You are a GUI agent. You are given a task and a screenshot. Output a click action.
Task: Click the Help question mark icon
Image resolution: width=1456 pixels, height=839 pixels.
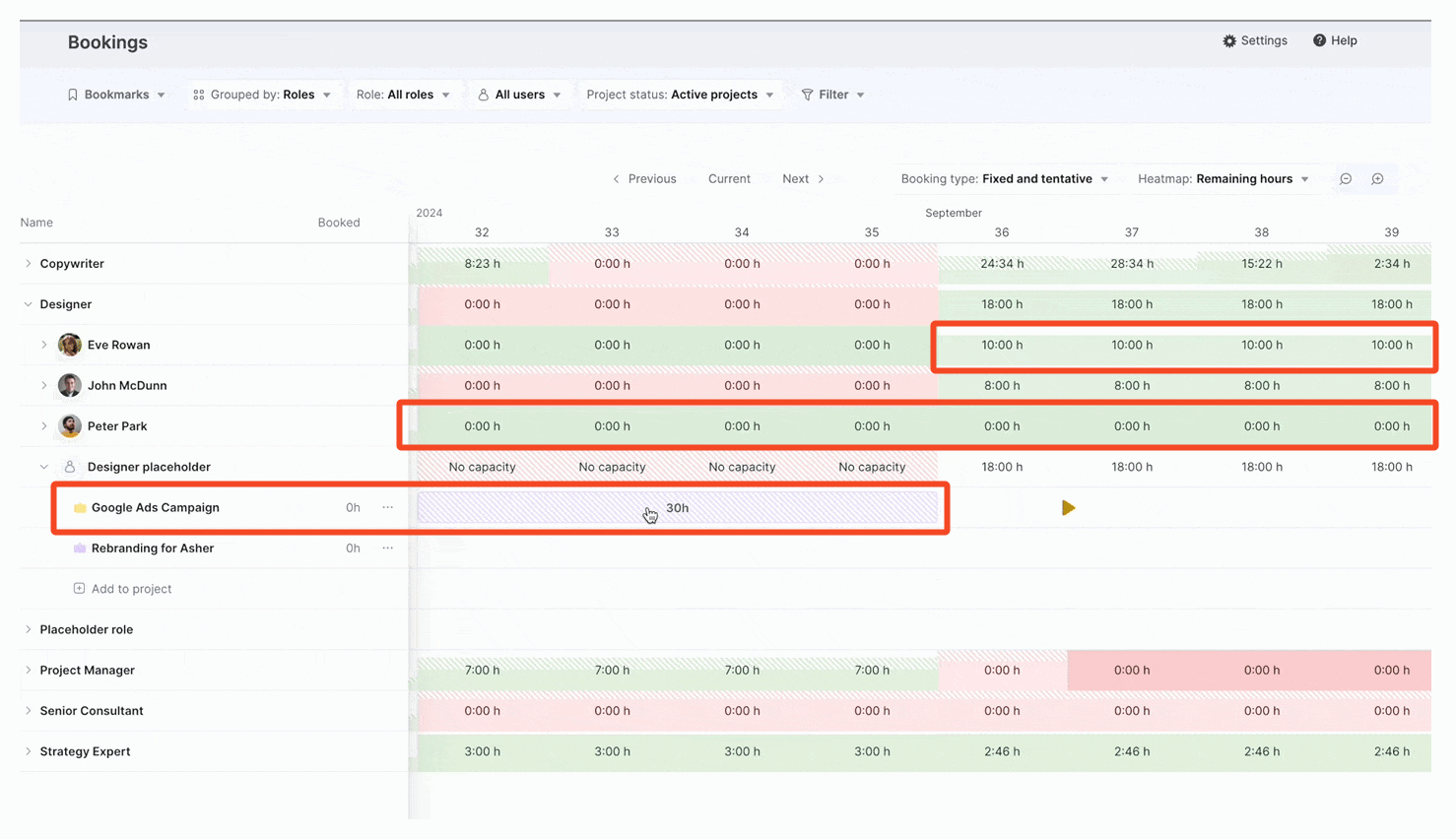1319,41
